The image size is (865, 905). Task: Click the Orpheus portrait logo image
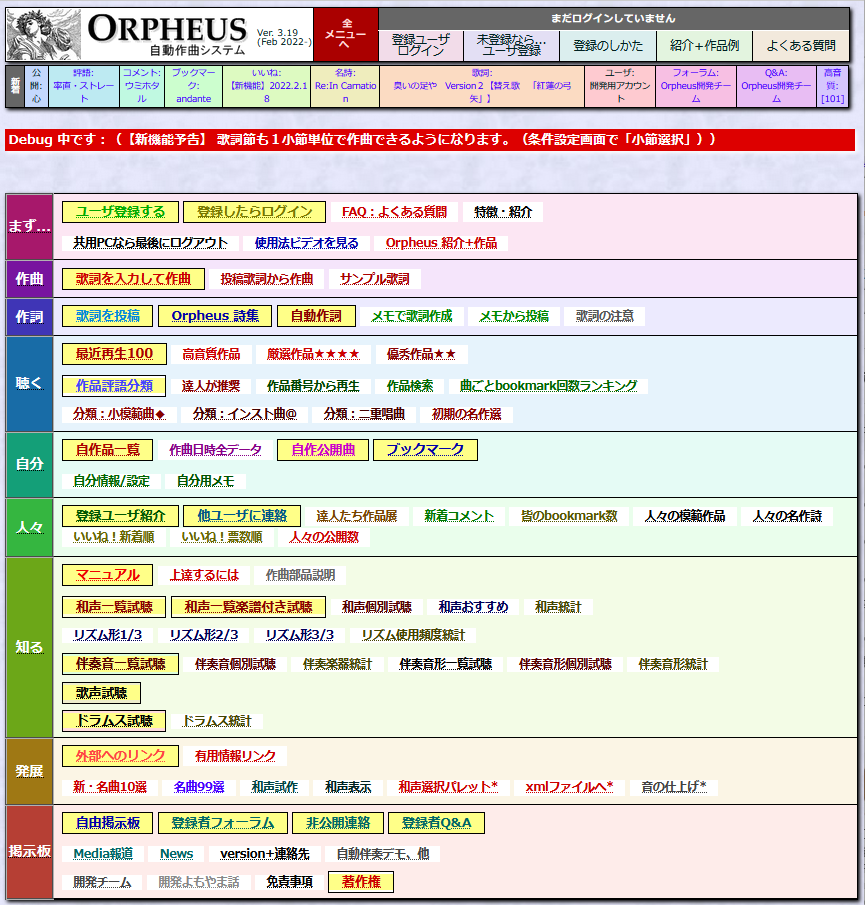point(44,35)
